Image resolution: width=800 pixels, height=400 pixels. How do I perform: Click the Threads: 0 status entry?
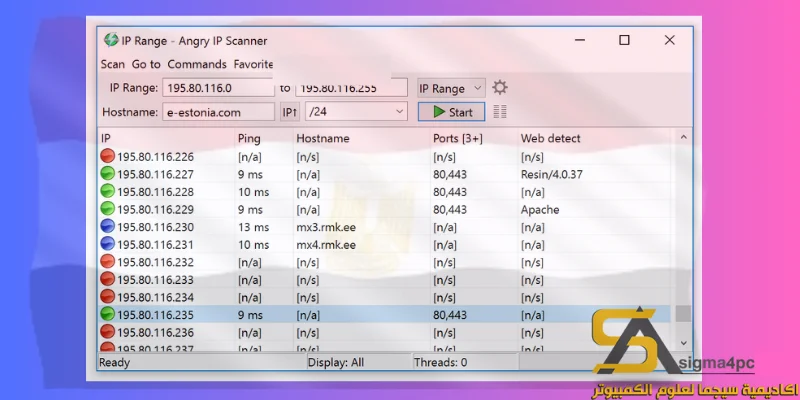coord(440,362)
